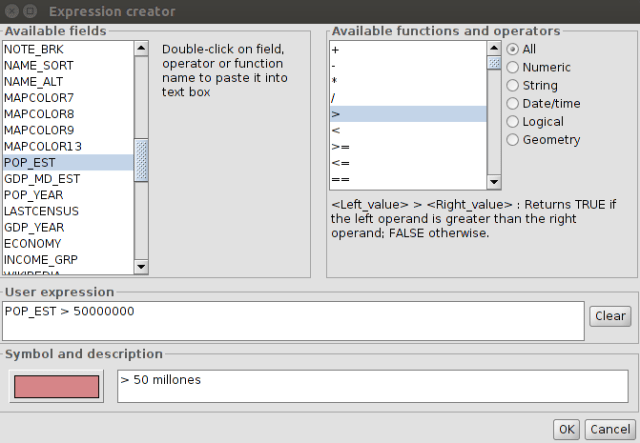Select the Numeric functions radio button
640x443 pixels.
pyautogui.click(x=514, y=67)
